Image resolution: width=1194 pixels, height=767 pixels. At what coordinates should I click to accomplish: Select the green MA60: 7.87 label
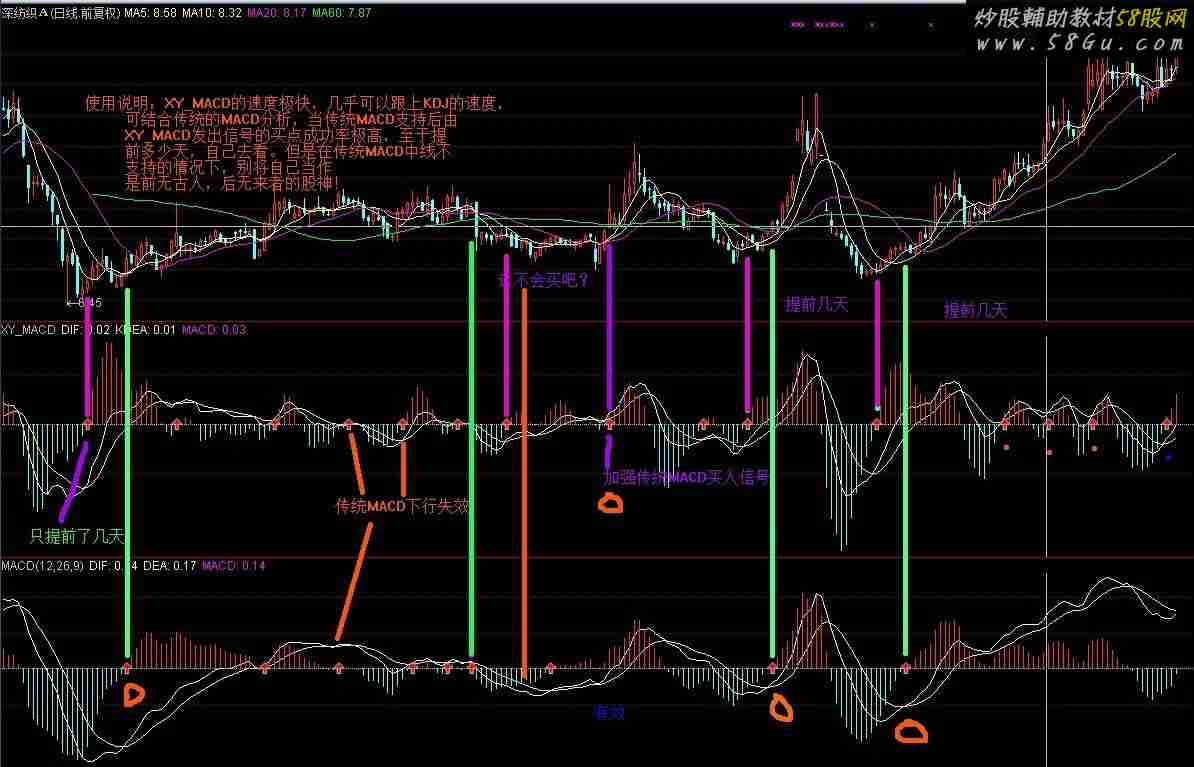(x=341, y=13)
